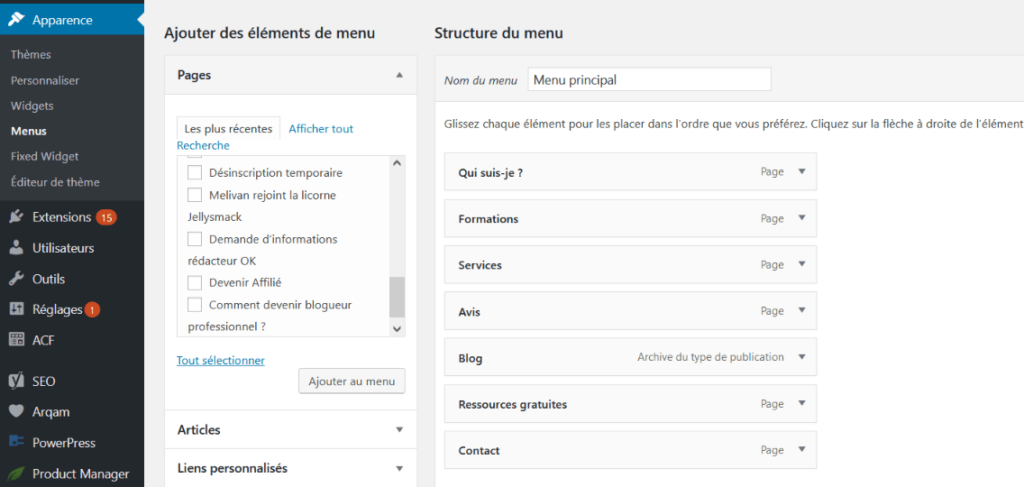Click the Réglages settings icon
The width and height of the screenshot is (1024, 487).
16,309
